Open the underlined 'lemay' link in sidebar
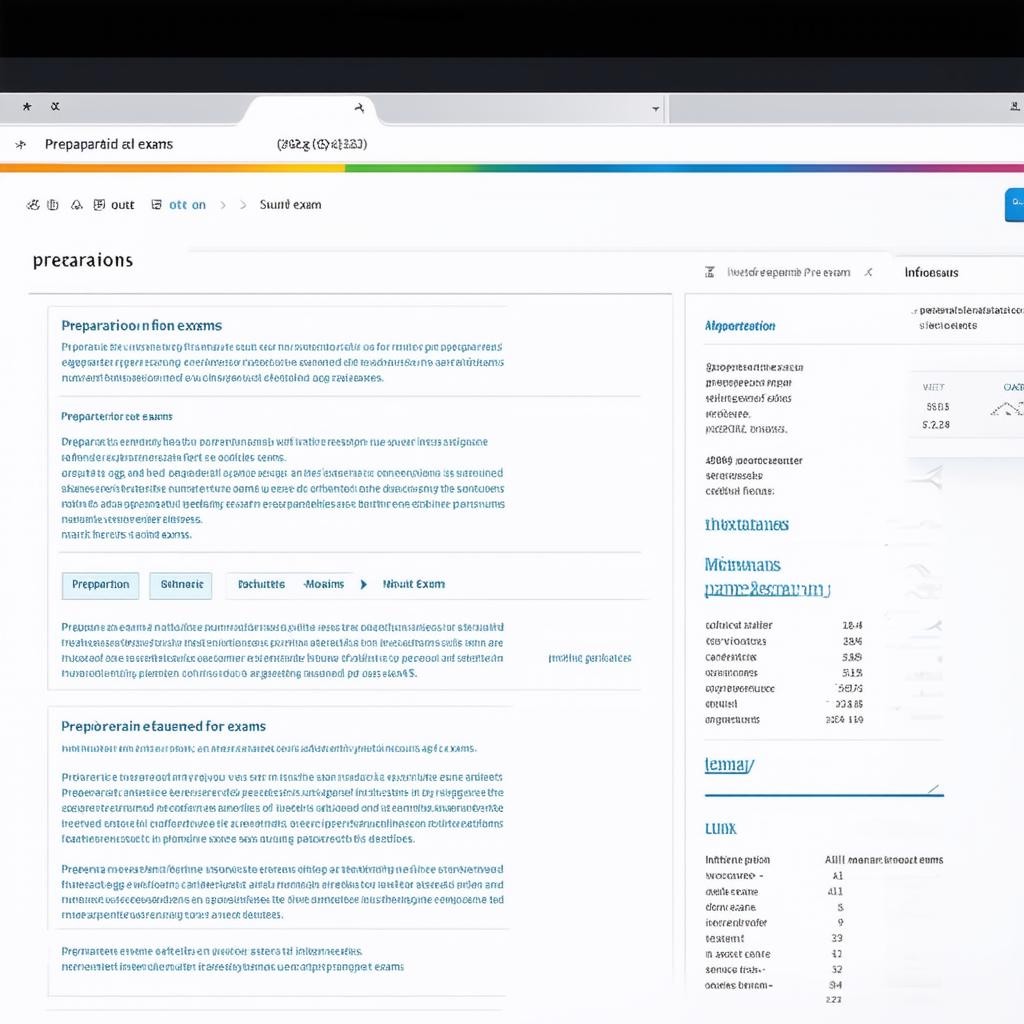 [x=728, y=765]
